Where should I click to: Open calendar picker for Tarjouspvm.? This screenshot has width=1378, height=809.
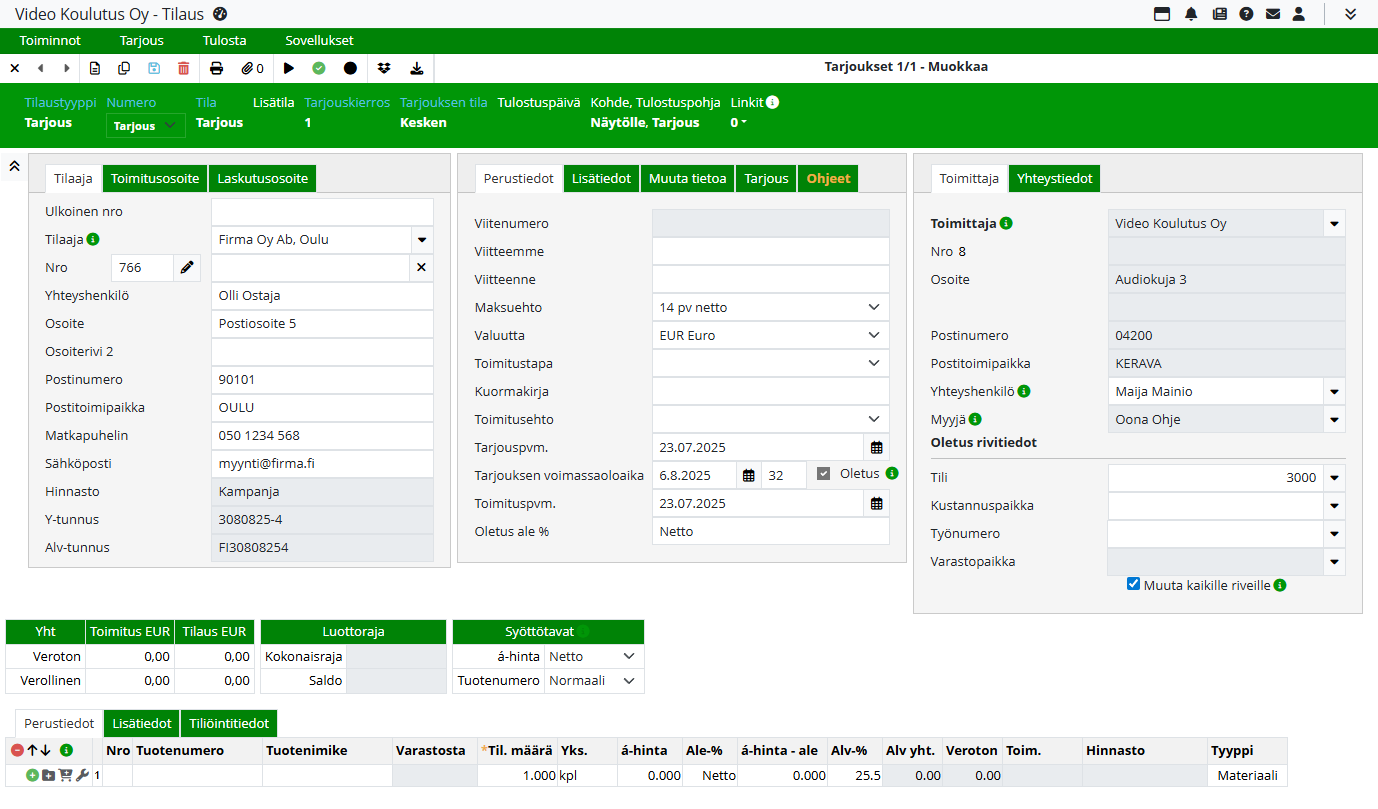click(876, 447)
